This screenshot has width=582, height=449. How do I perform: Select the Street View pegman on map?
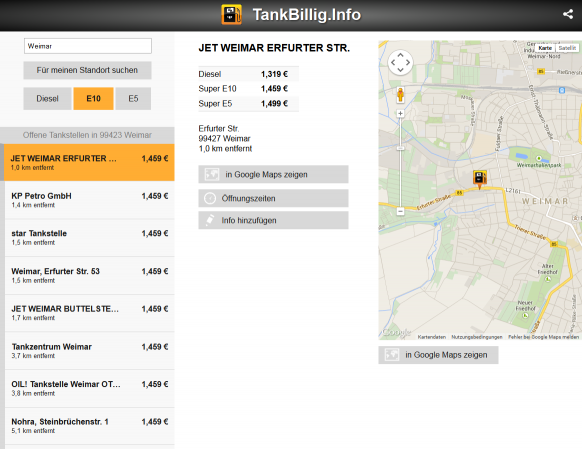click(x=400, y=95)
